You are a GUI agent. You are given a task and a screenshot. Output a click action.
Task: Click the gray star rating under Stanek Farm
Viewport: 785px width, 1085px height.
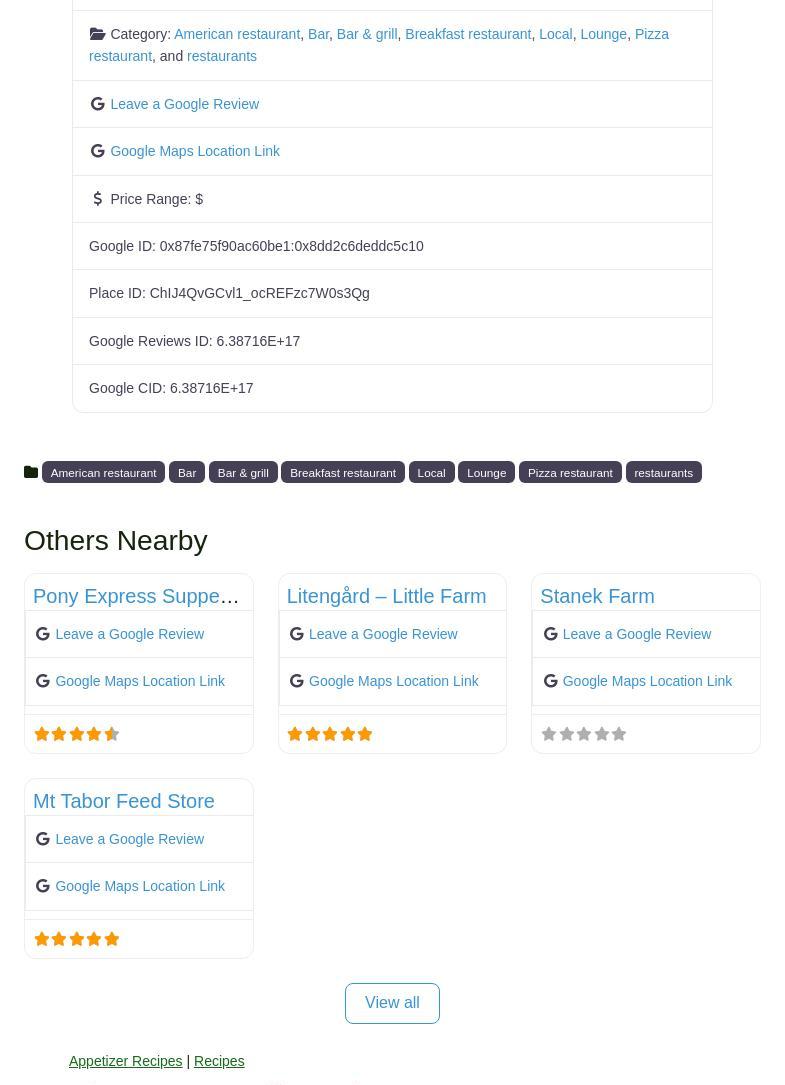pos(584,734)
